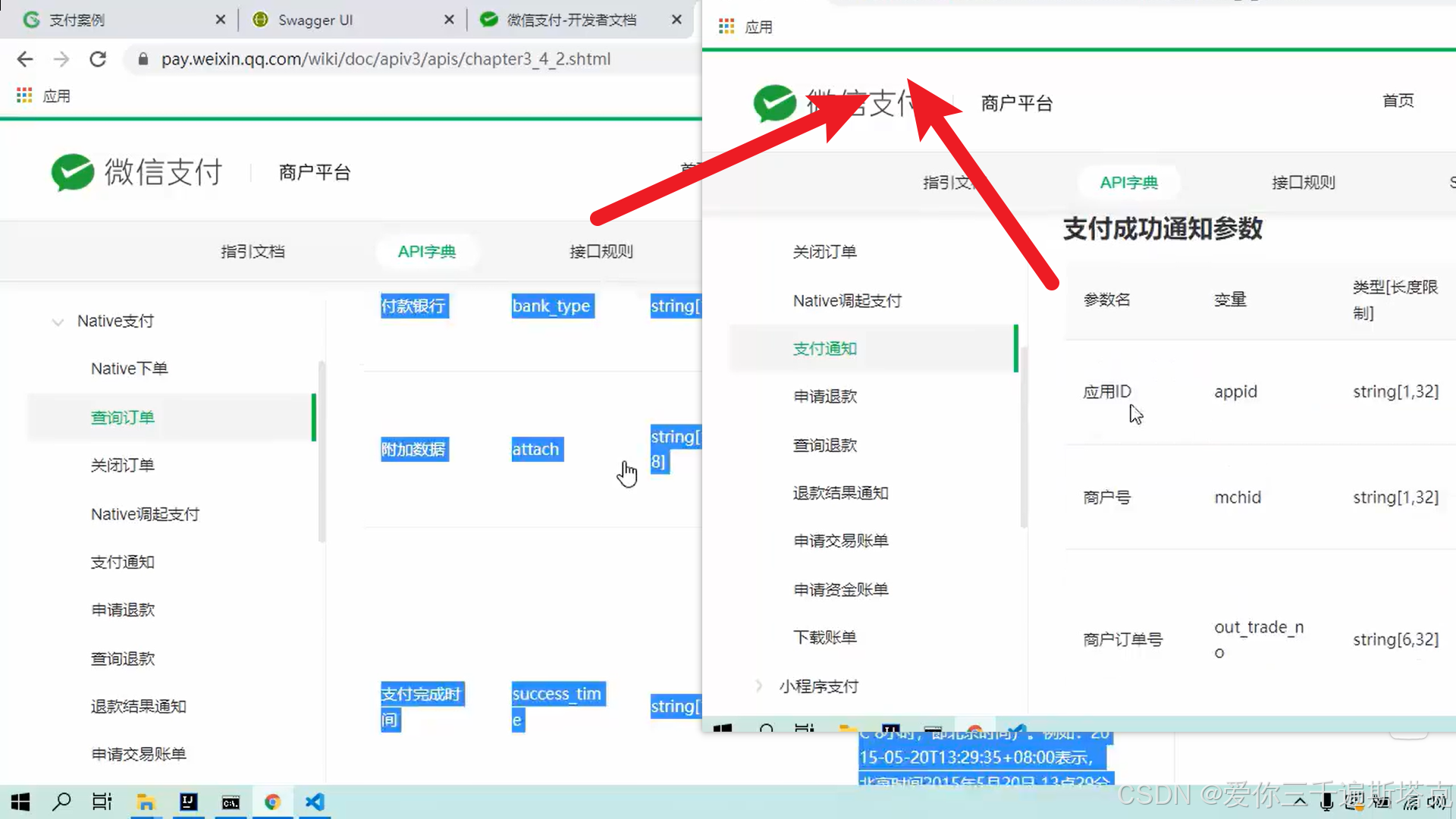Select 指引文档 navigation tab
Screen dimensions: 1456x819
click(253, 251)
